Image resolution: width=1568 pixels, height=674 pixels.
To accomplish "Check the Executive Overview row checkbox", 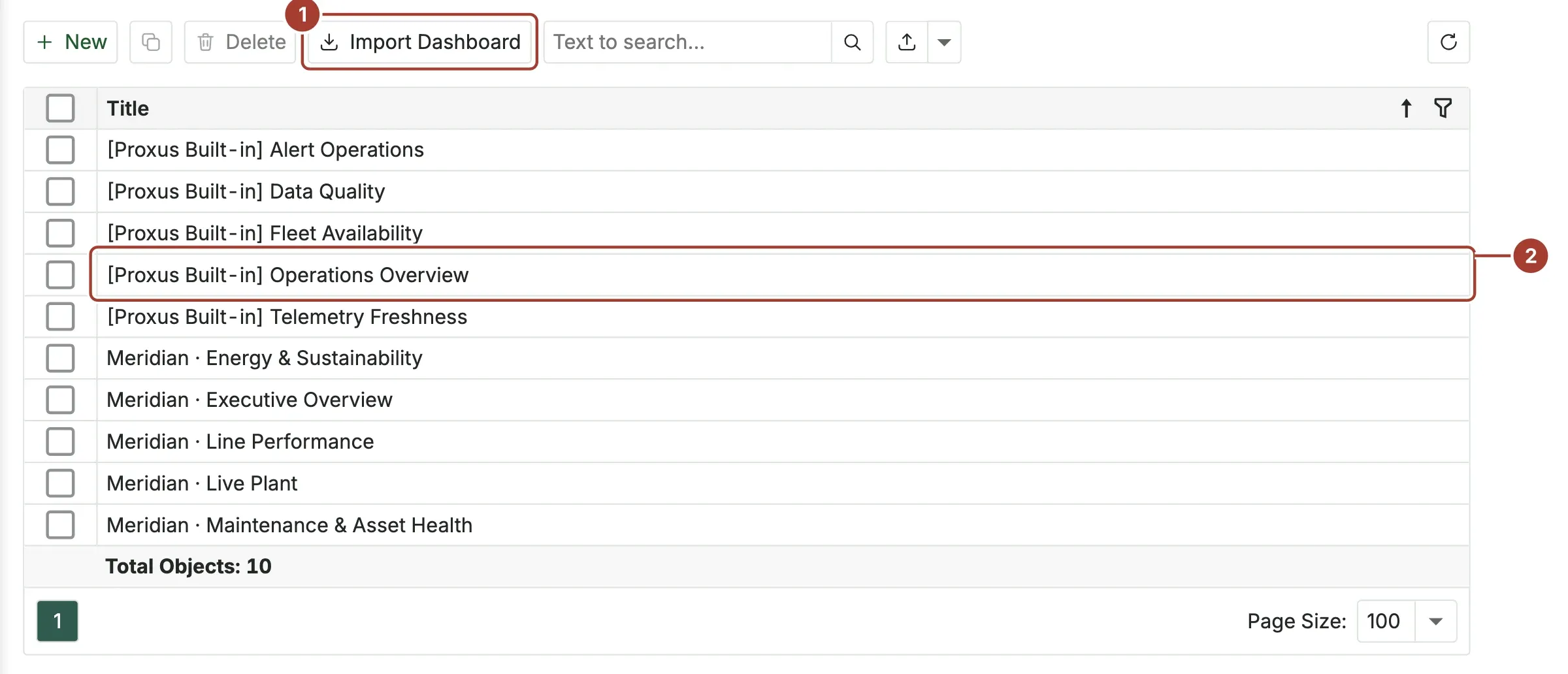I will pyautogui.click(x=60, y=400).
